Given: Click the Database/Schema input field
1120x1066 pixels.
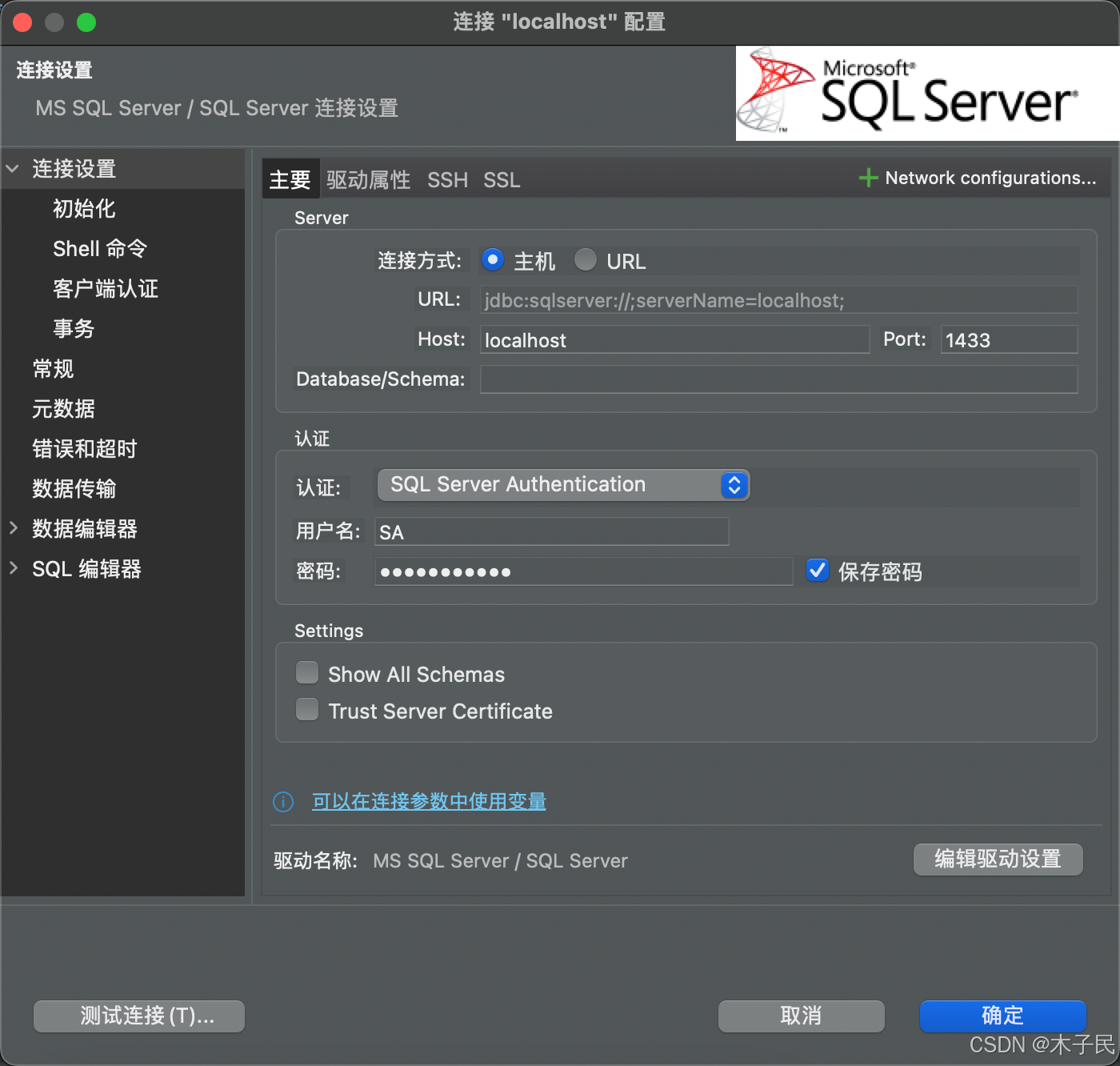Looking at the screenshot, I should [x=778, y=379].
